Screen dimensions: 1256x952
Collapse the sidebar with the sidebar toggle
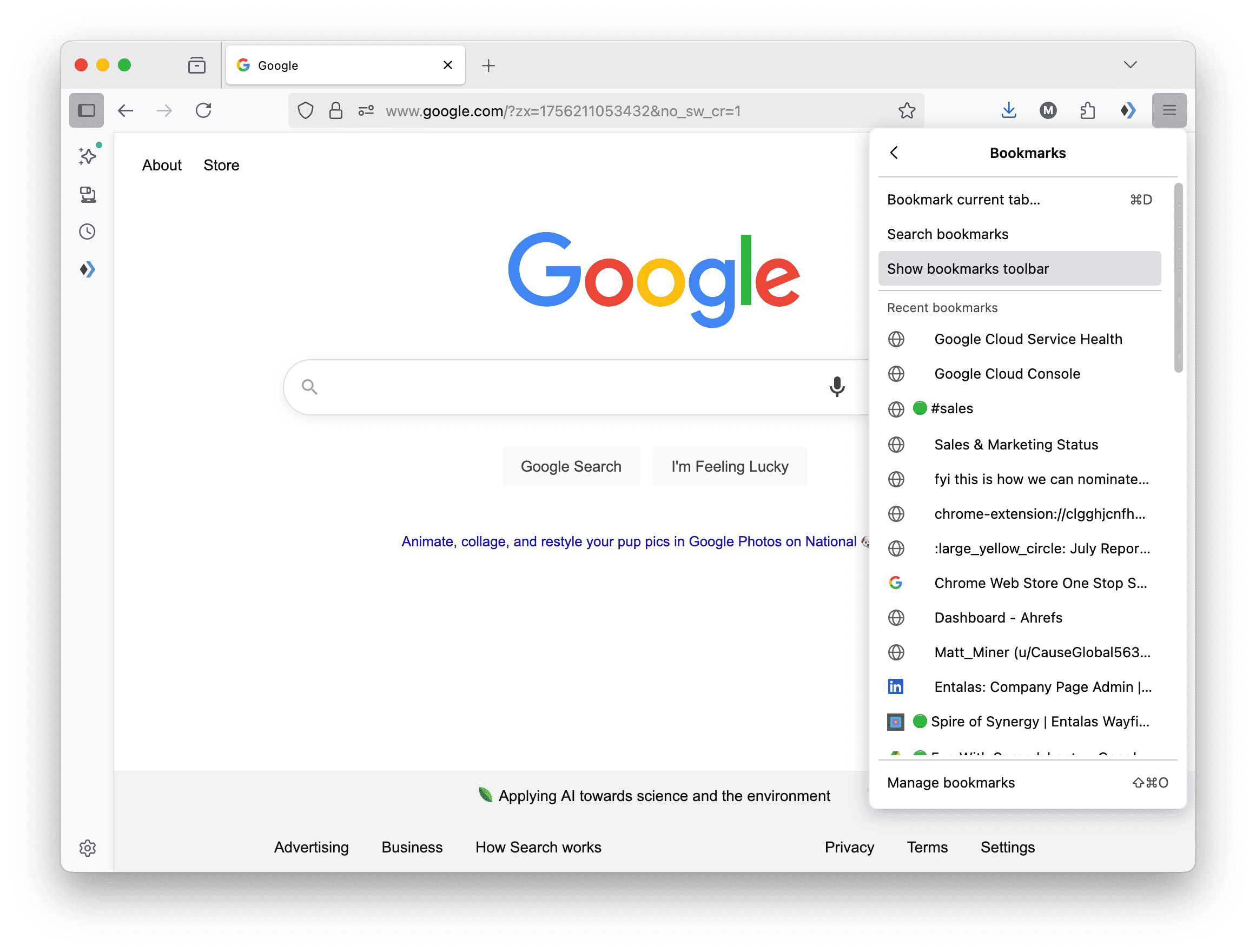87,110
